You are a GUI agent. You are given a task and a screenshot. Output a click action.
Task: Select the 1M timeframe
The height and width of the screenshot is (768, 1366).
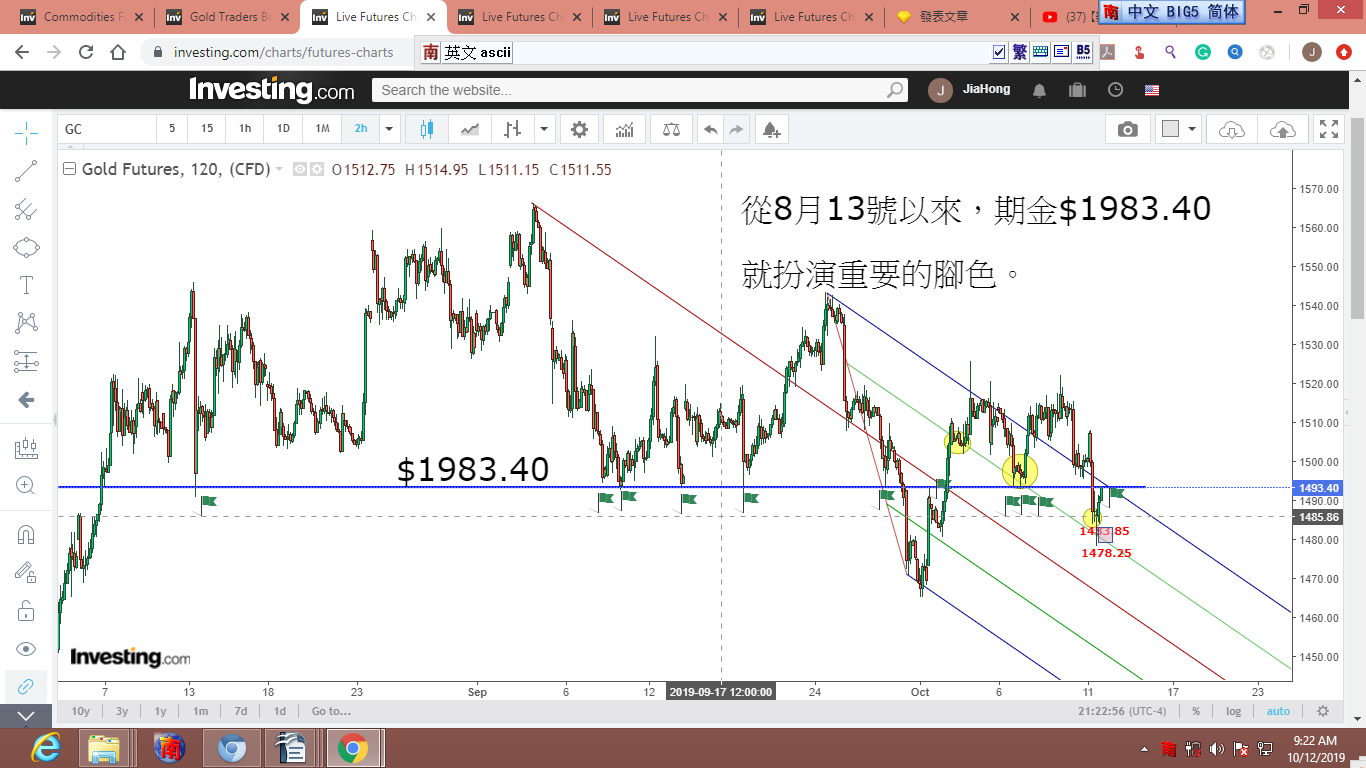[322, 129]
